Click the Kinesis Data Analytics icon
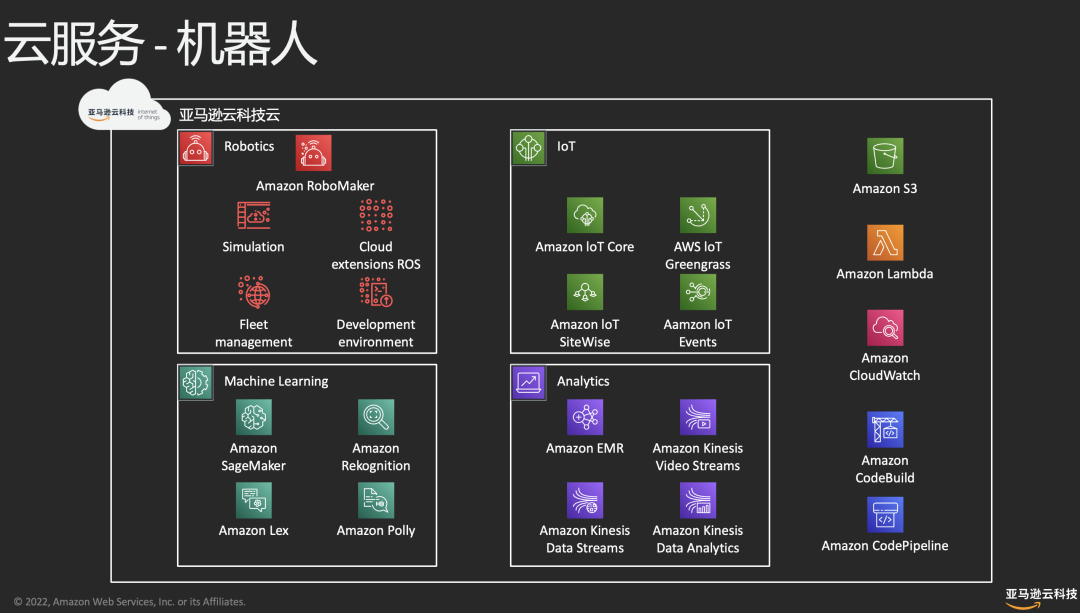 pos(698,500)
